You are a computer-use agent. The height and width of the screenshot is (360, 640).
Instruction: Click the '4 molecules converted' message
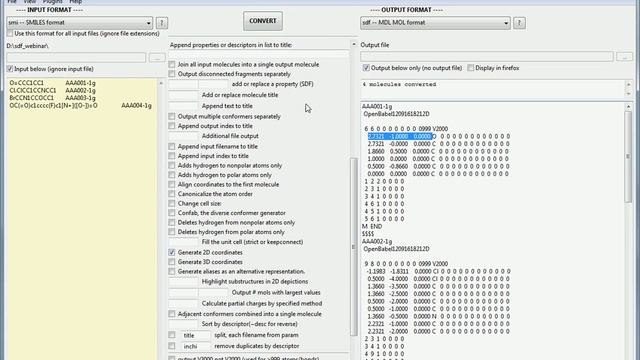click(x=399, y=84)
